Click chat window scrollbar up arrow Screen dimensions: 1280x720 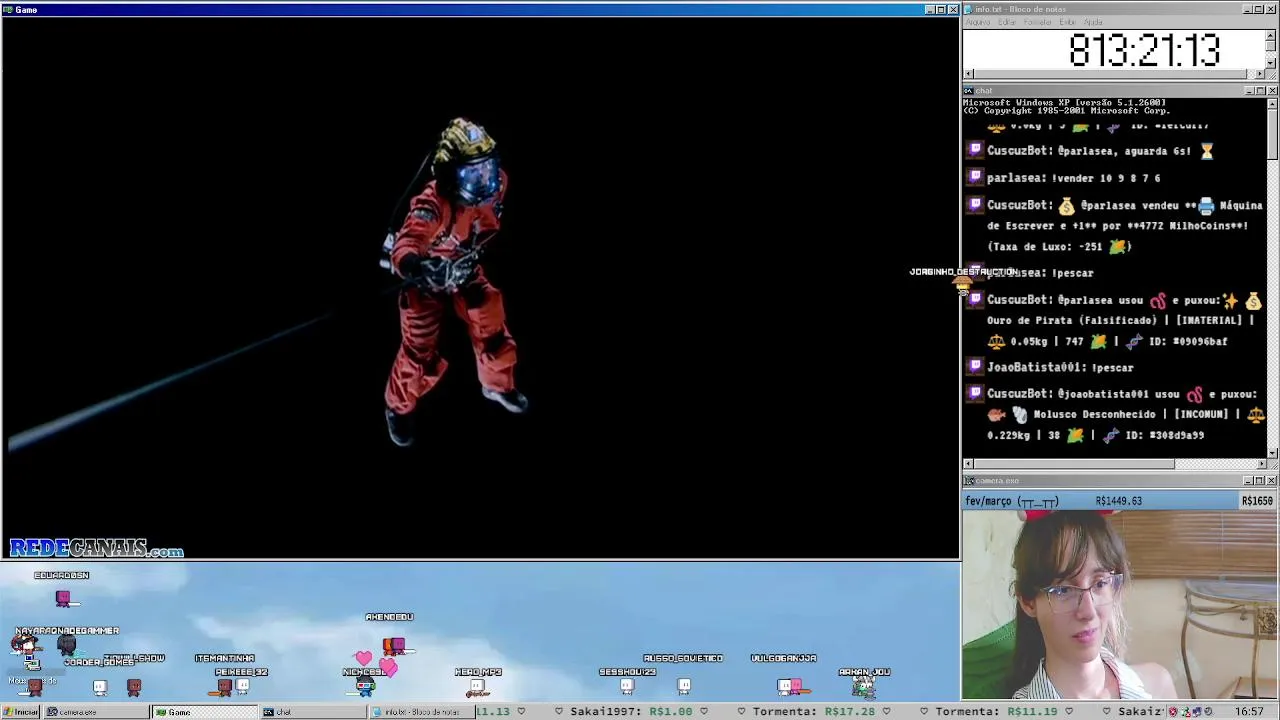tap(1272, 104)
